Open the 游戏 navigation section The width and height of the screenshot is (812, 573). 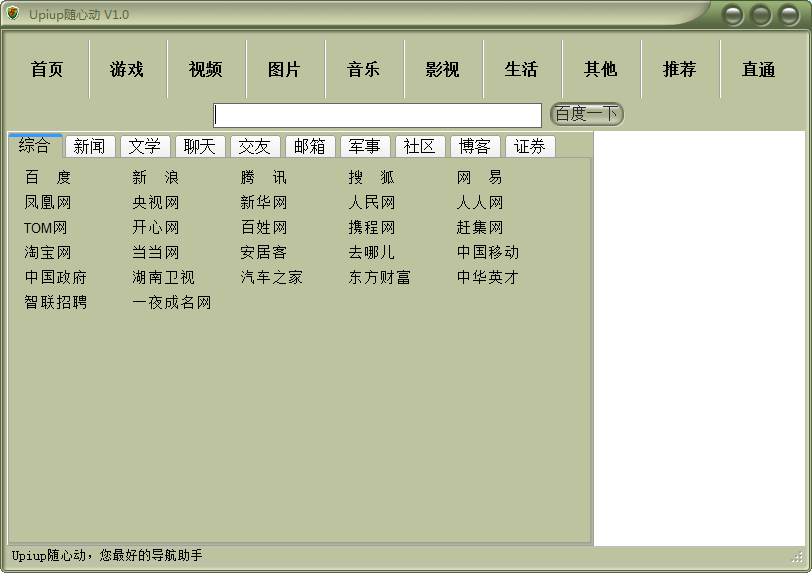(126, 69)
